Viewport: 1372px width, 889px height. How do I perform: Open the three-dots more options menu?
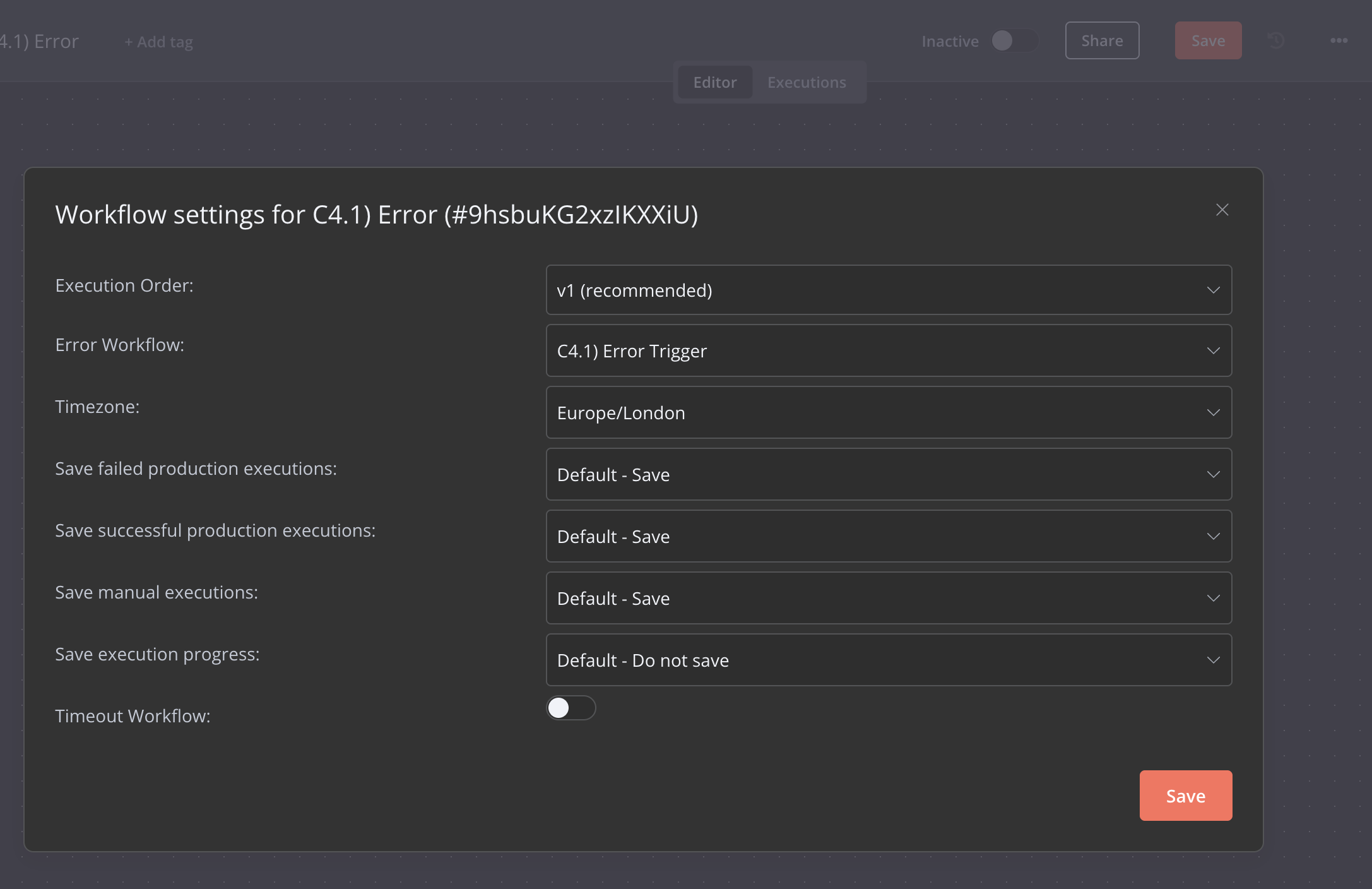coord(1339,41)
